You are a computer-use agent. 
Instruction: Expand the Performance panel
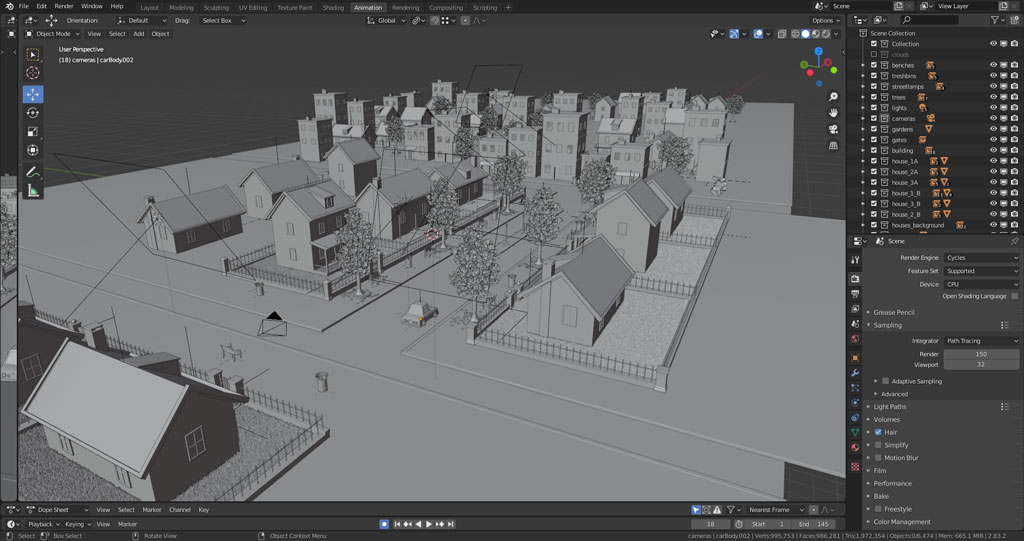click(892, 484)
